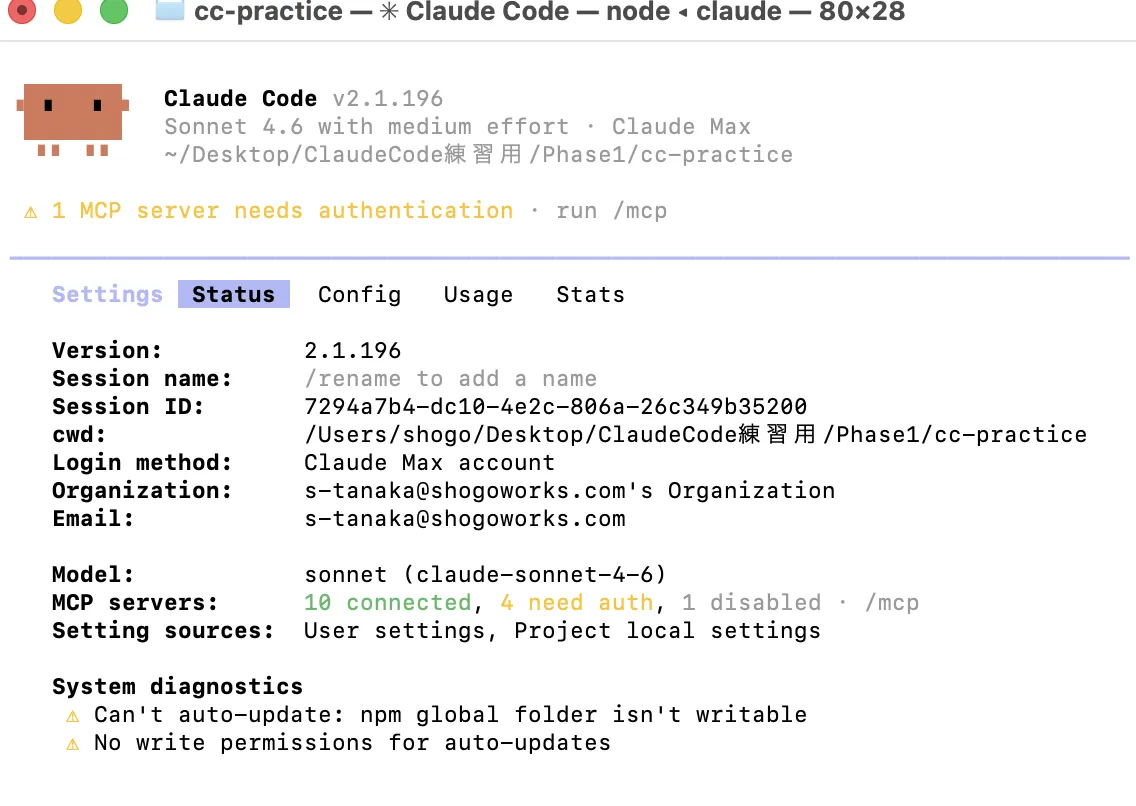The width and height of the screenshot is (1136, 806).
Task: Click the green zoom window button
Action: tap(114, 11)
